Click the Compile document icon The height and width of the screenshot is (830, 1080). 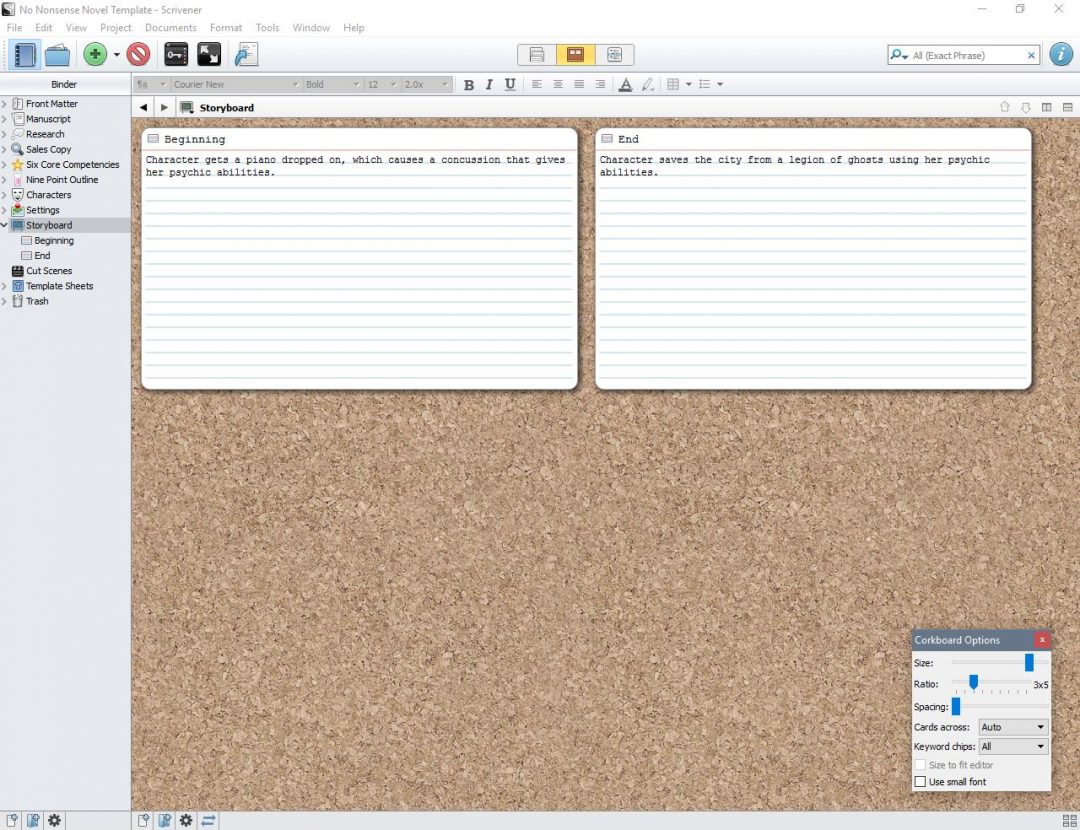point(246,54)
